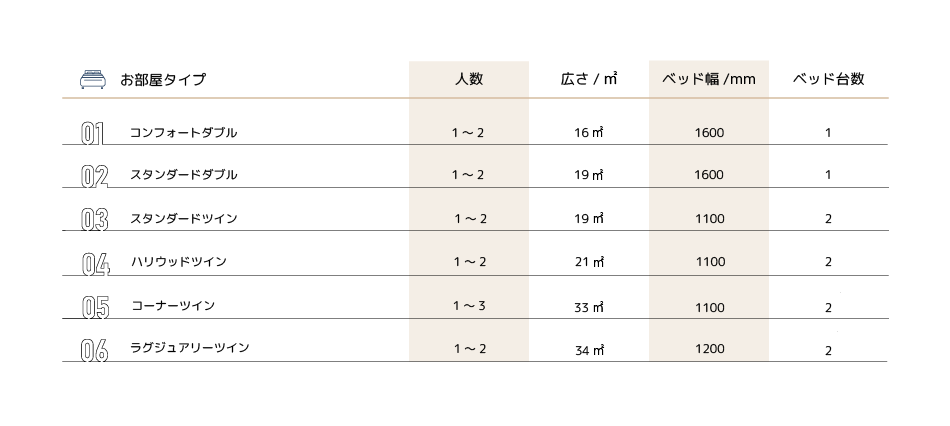Click the 05 number graphic
The width and height of the screenshot is (950, 426).
pos(95,307)
